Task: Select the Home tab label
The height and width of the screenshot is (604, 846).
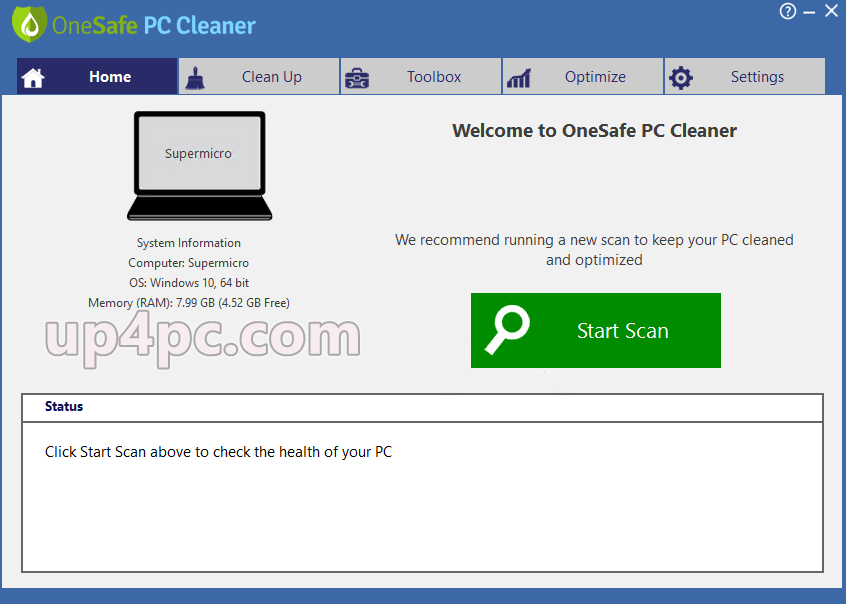Action: pos(110,77)
